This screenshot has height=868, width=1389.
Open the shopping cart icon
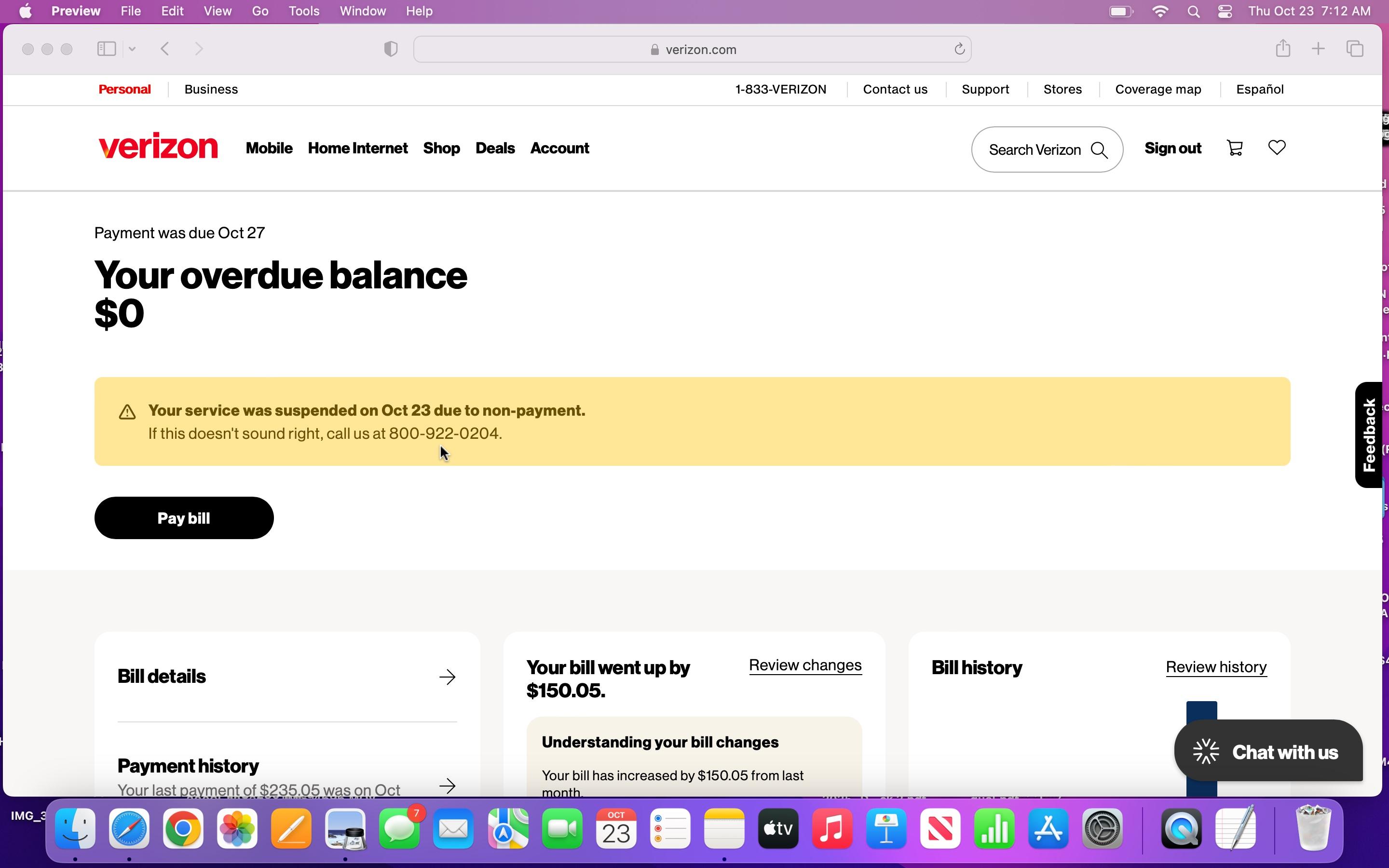point(1235,148)
